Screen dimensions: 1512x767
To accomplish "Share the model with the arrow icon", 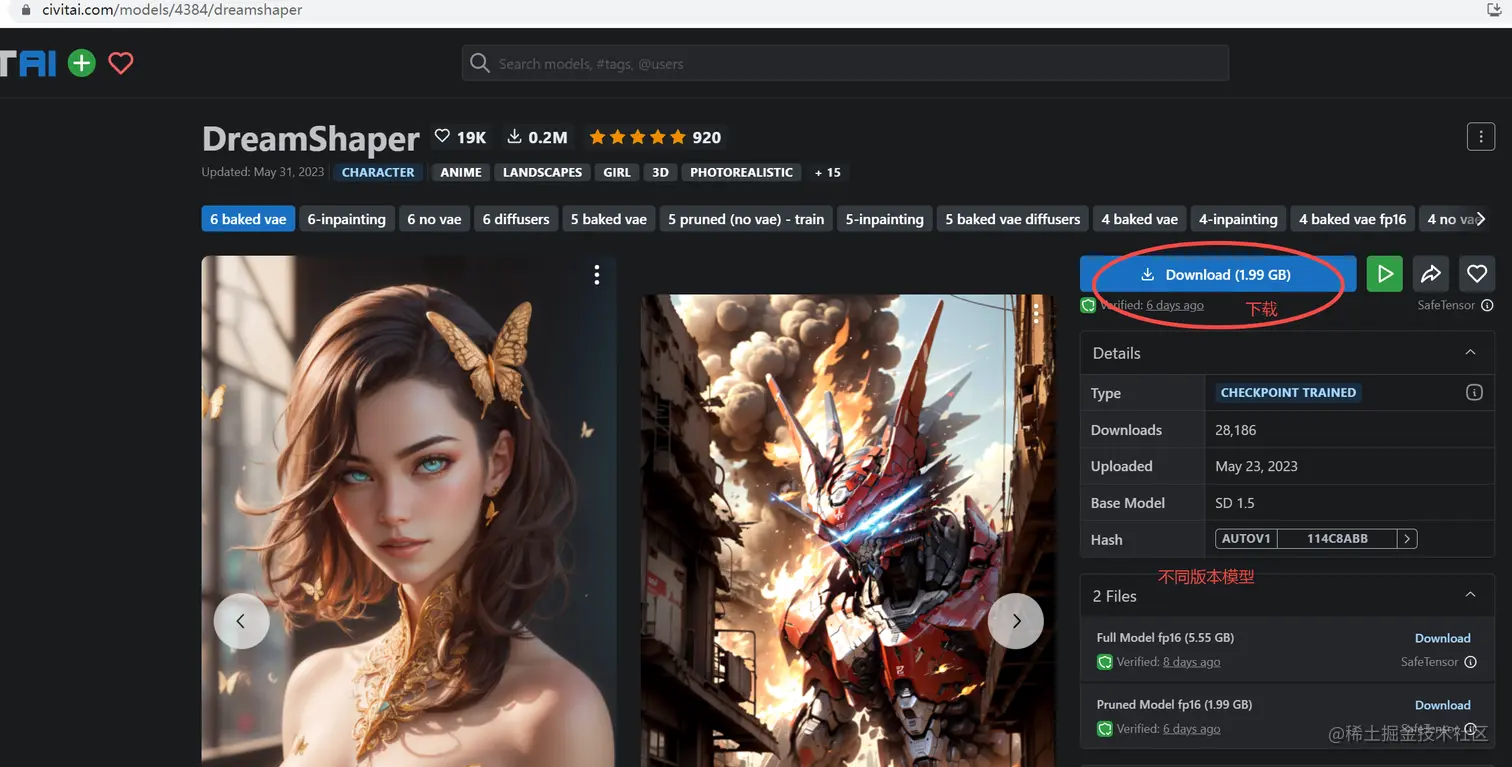I will coord(1431,274).
